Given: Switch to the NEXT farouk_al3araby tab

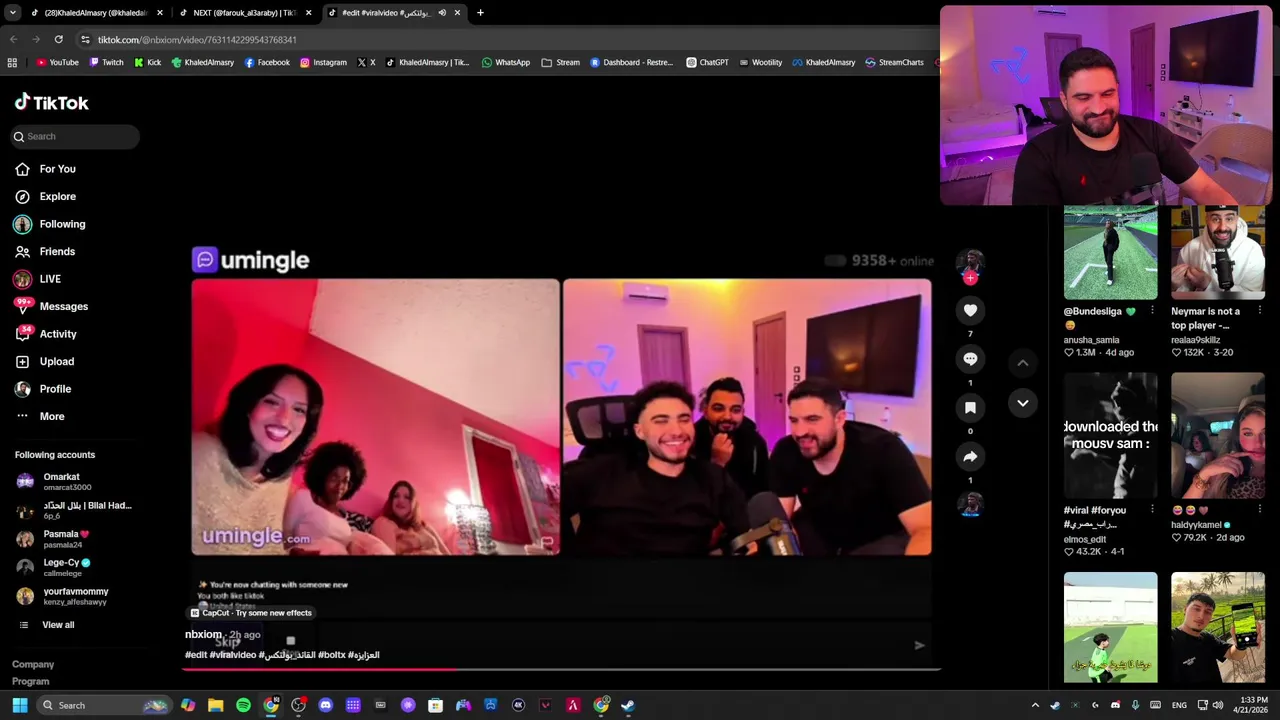Looking at the screenshot, I should click(245, 13).
